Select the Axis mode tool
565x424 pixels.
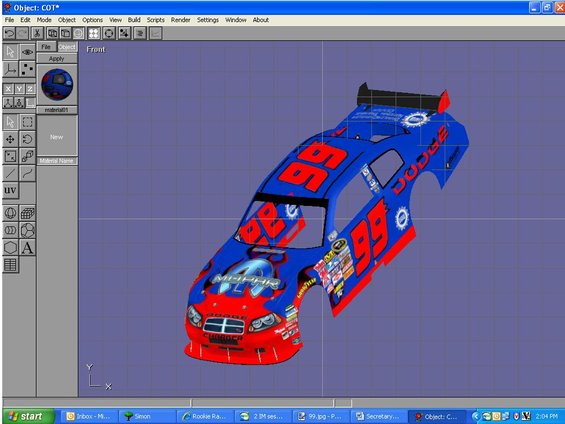[x=10, y=69]
